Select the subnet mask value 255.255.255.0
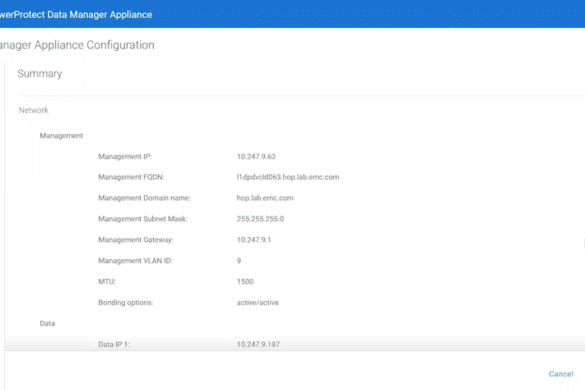This screenshot has width=585, height=390. click(x=260, y=219)
